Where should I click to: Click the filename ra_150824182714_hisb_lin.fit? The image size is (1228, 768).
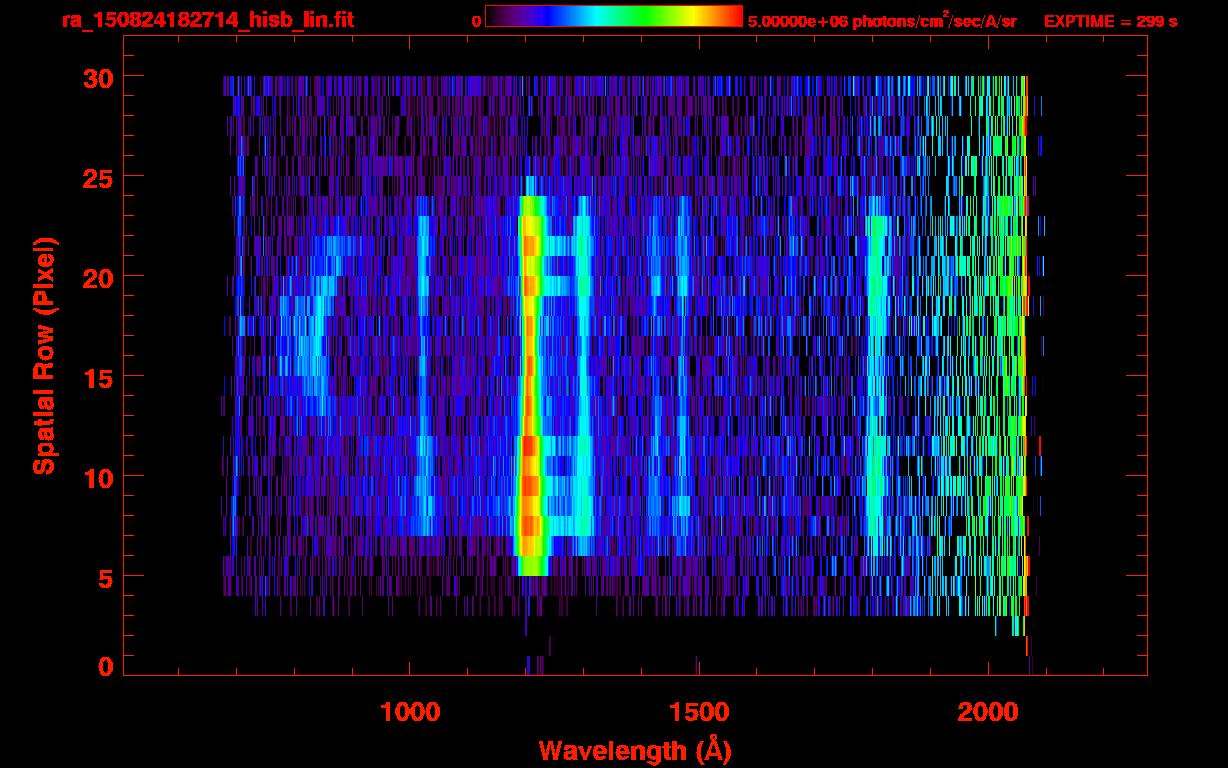pyautogui.click(x=207, y=20)
